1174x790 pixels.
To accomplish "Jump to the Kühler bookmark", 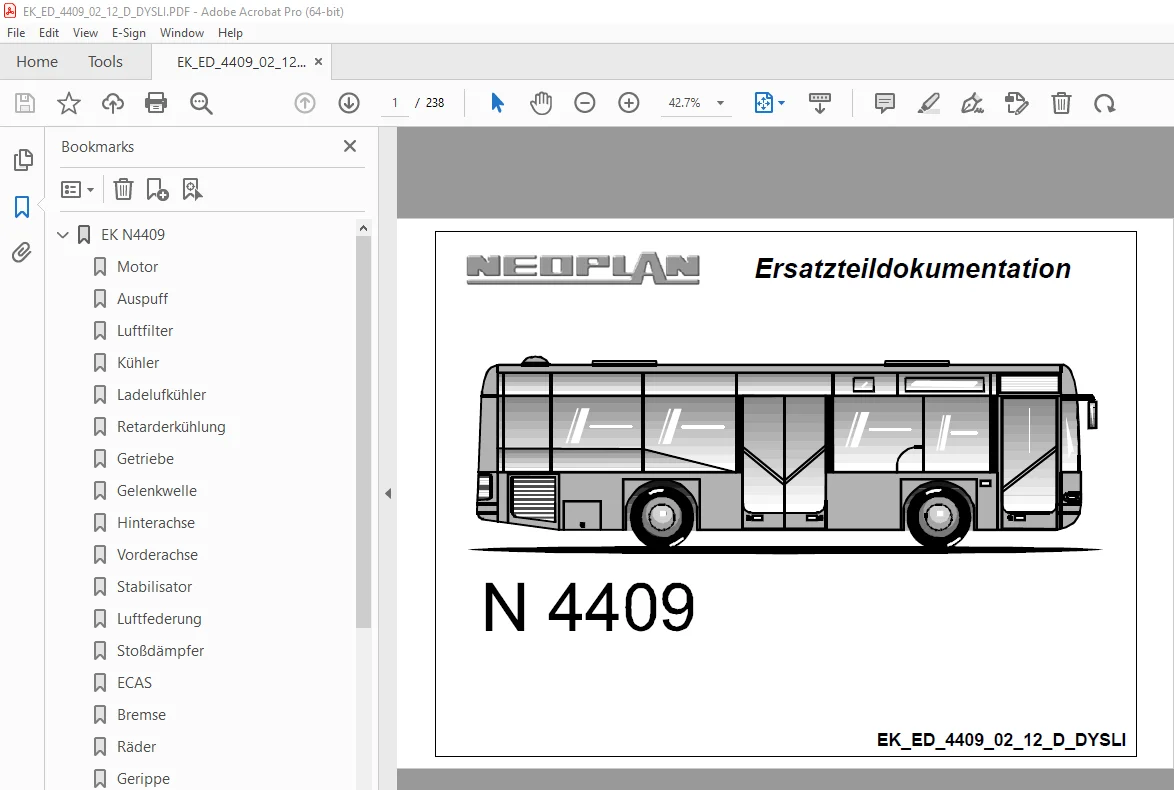I will 138,362.
